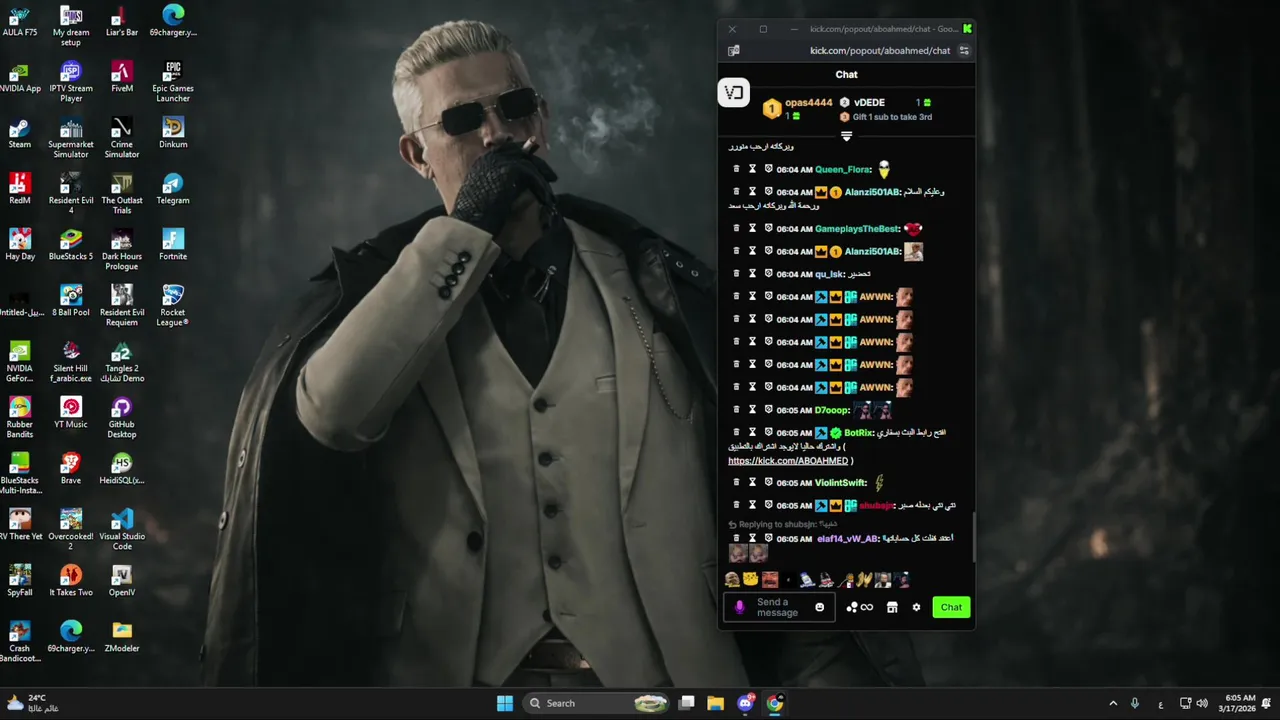Viewport: 1280px width, 720px height.
Task: Open weather widget showing 24°C
Action: point(31,703)
